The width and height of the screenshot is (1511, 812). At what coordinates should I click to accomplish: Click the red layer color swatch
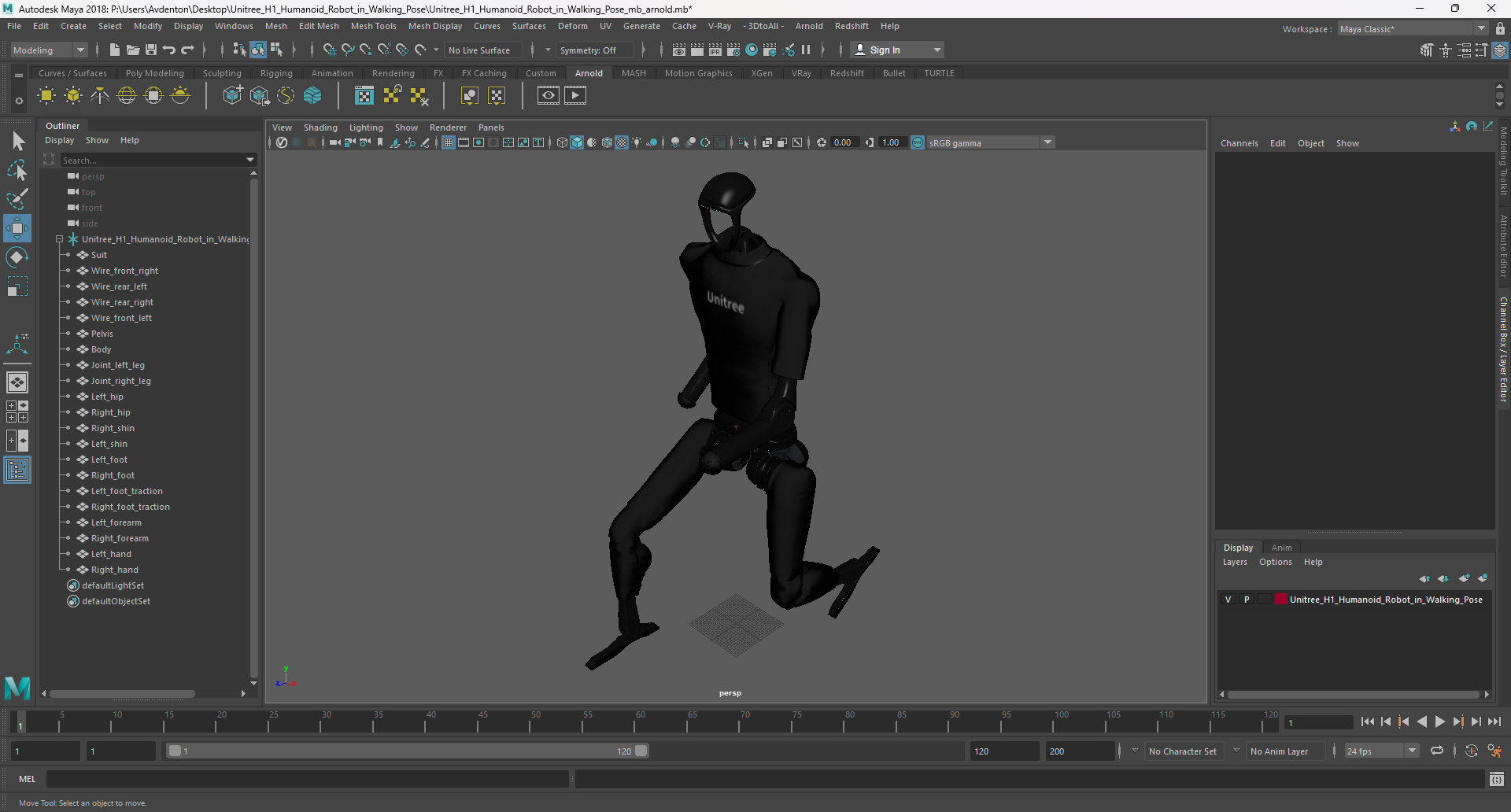tap(1280, 600)
